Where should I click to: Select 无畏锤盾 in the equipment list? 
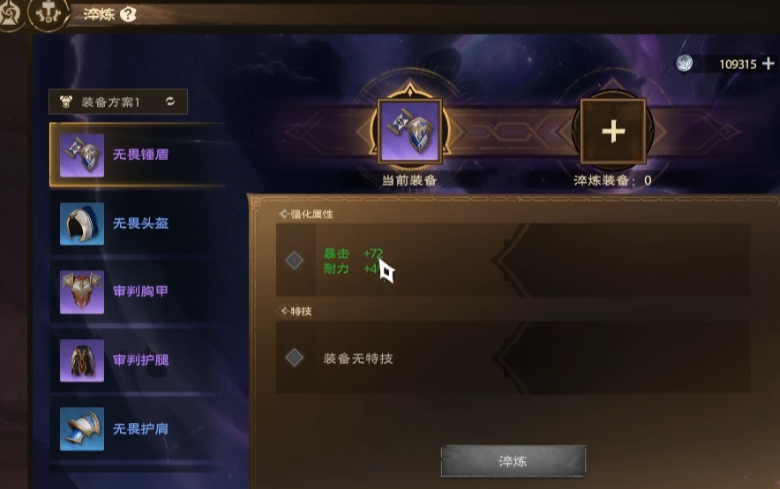coord(137,155)
